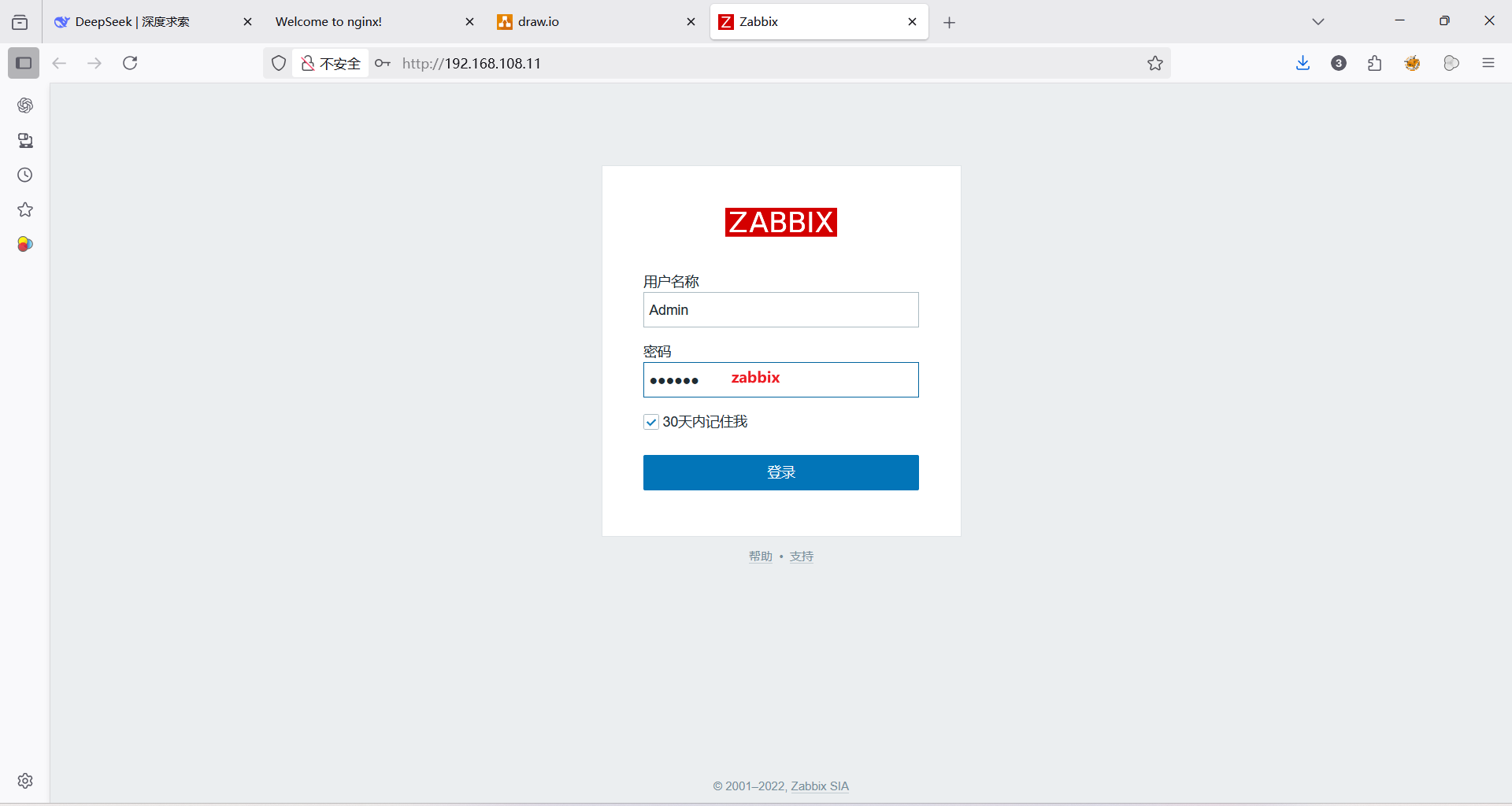
Task: Open the 支持 support link
Action: (802, 556)
